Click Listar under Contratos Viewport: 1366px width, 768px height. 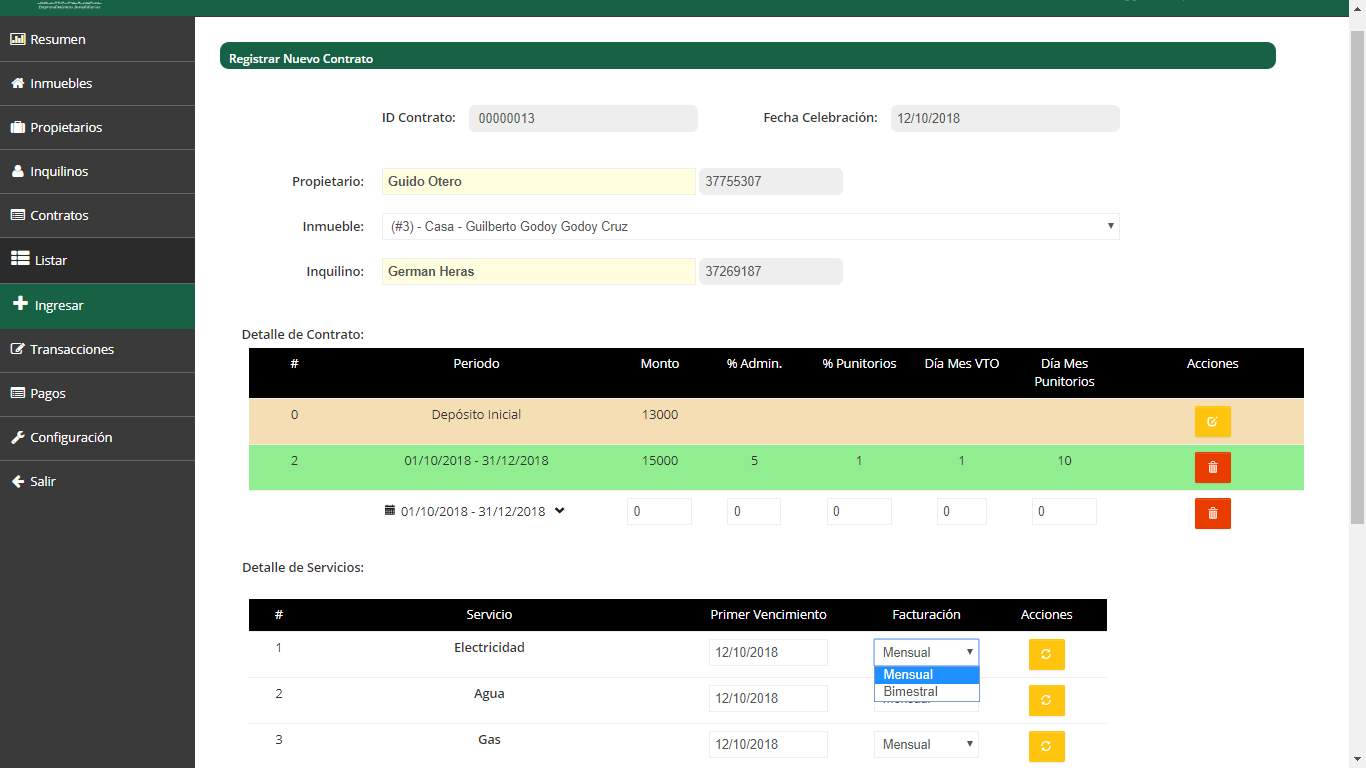(51, 261)
